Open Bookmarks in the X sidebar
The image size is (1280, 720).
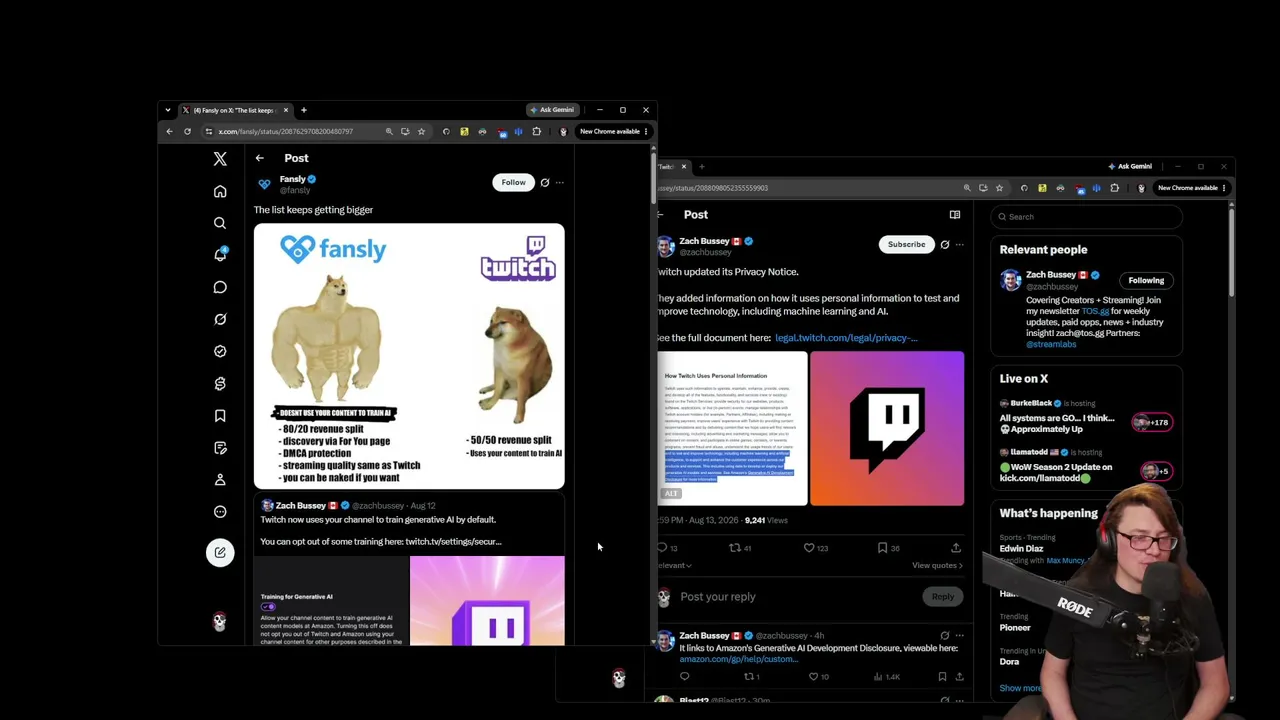(x=220, y=415)
